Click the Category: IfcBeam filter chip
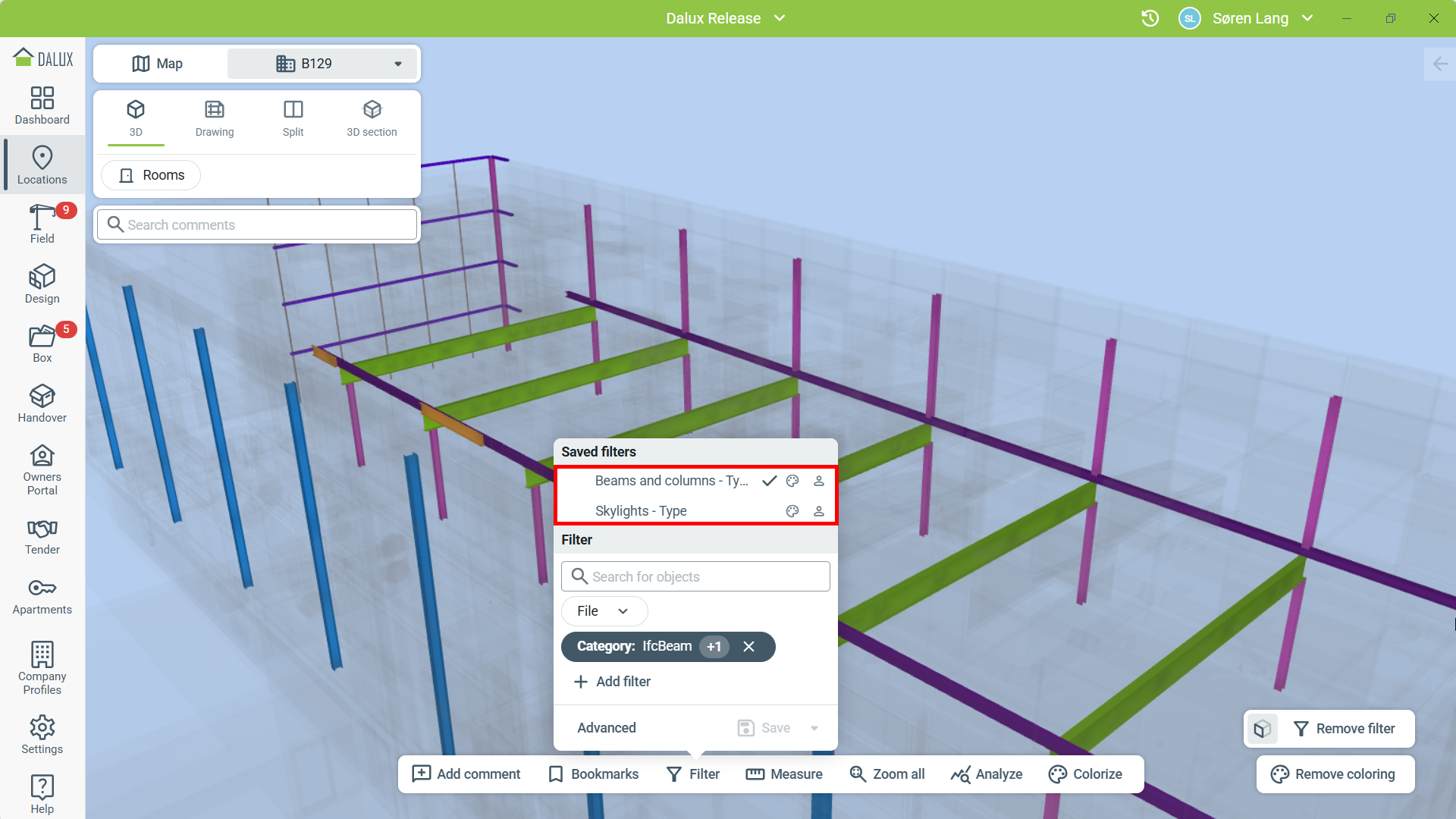Image resolution: width=1456 pixels, height=819 pixels. tap(668, 647)
